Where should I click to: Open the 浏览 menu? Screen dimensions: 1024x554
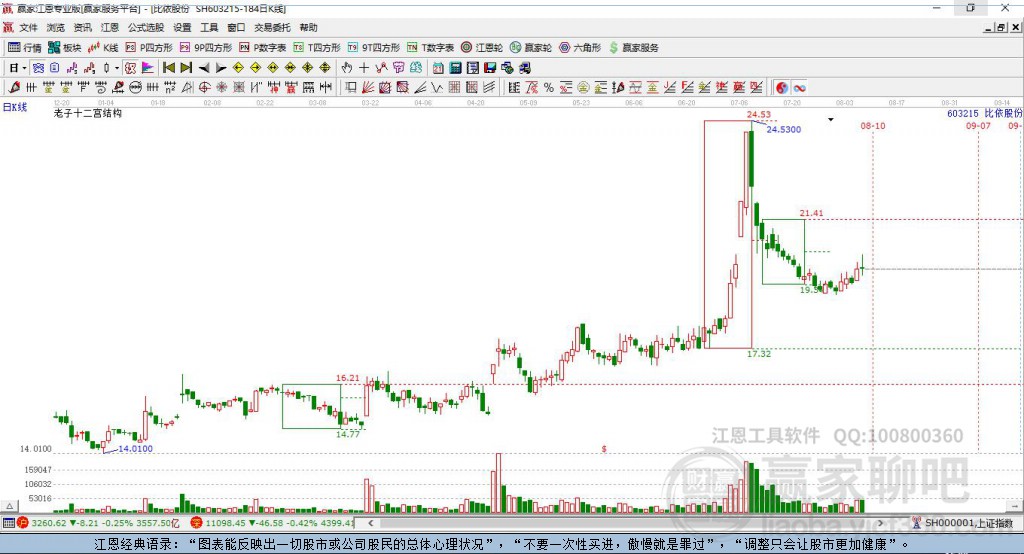(56, 27)
